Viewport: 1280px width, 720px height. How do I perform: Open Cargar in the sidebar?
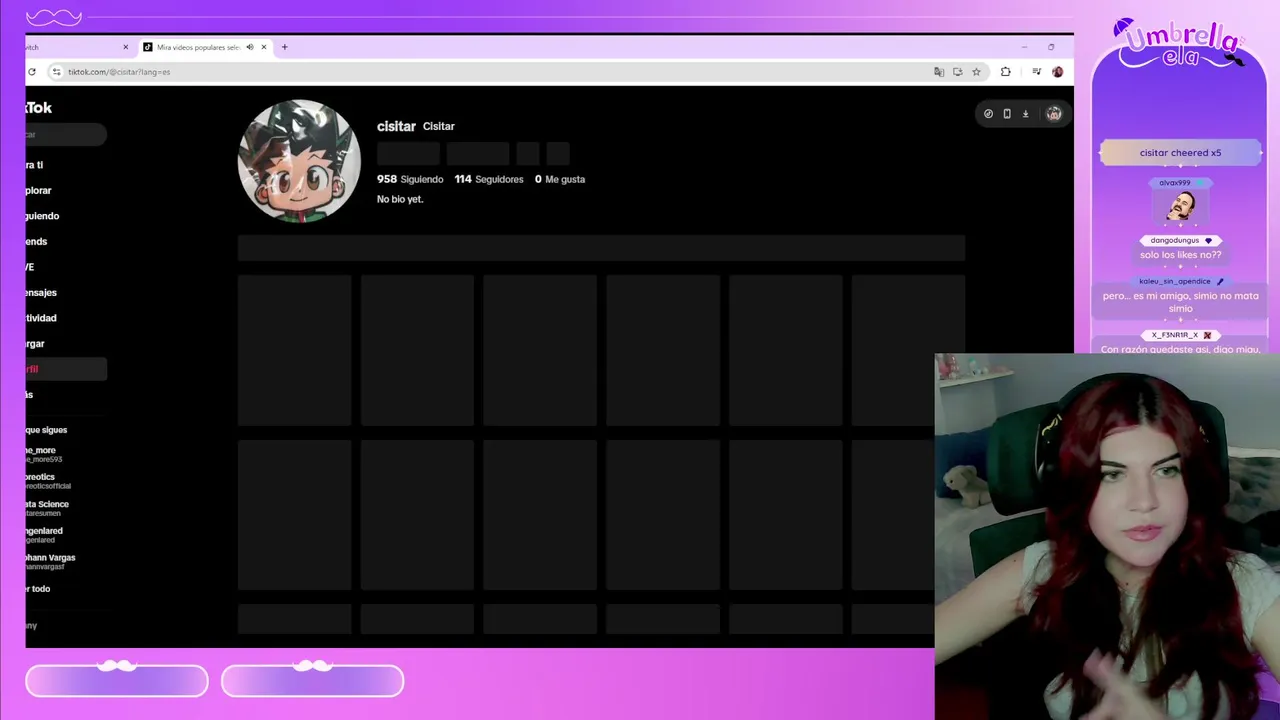(x=35, y=343)
